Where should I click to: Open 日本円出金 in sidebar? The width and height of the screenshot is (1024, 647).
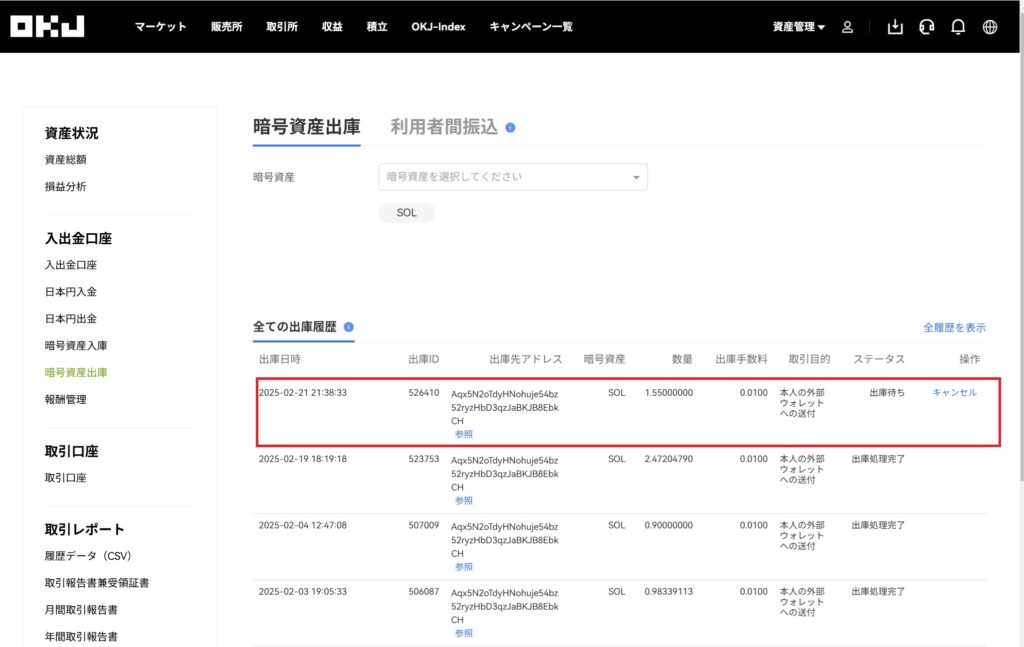[71, 319]
